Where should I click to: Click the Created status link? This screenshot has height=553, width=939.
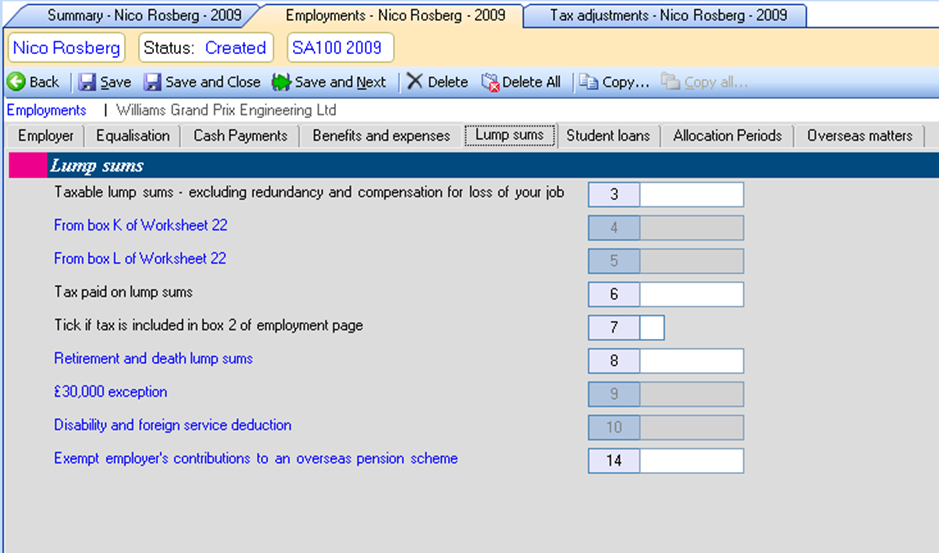point(235,48)
